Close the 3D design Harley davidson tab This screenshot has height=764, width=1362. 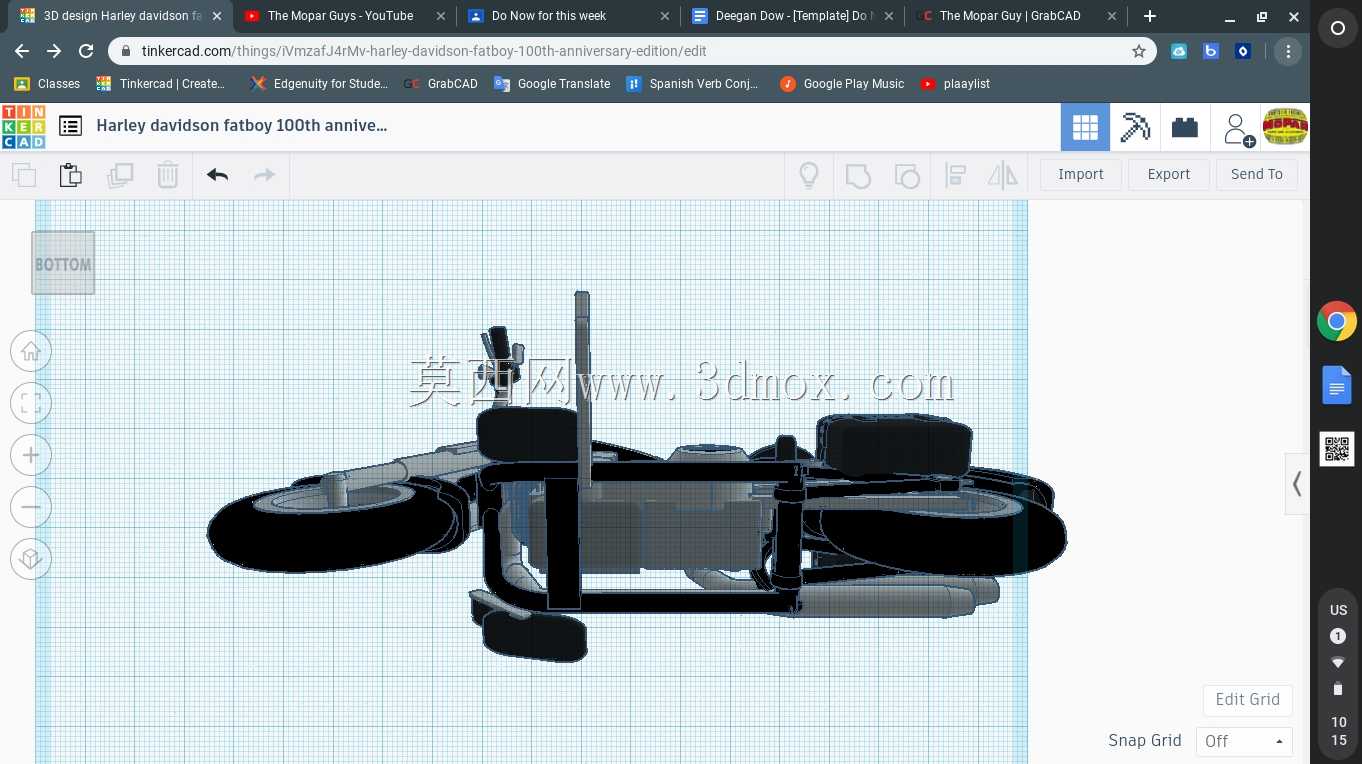pyautogui.click(x=217, y=16)
